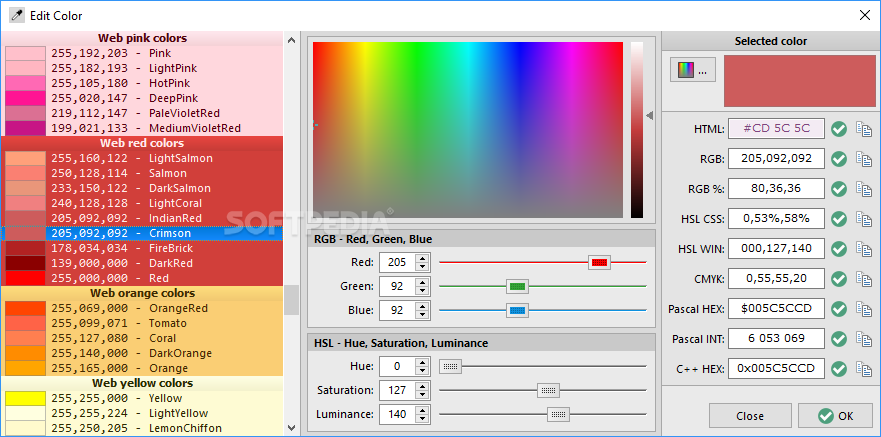
Task: Click the Saturation slider thumb
Action: coord(548,390)
